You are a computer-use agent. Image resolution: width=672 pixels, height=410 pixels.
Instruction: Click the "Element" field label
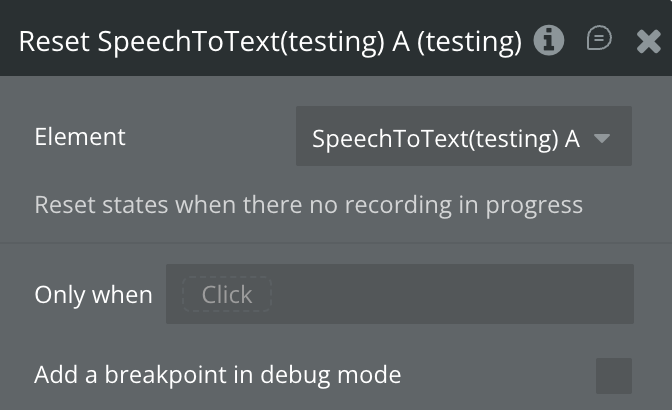tap(80, 137)
